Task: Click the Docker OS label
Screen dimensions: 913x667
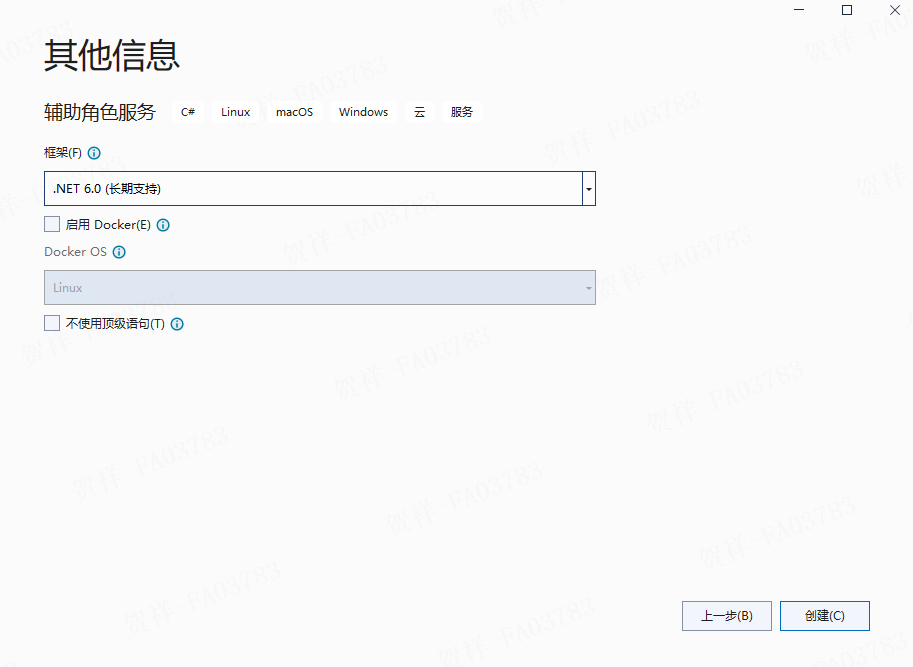Action: click(x=75, y=252)
